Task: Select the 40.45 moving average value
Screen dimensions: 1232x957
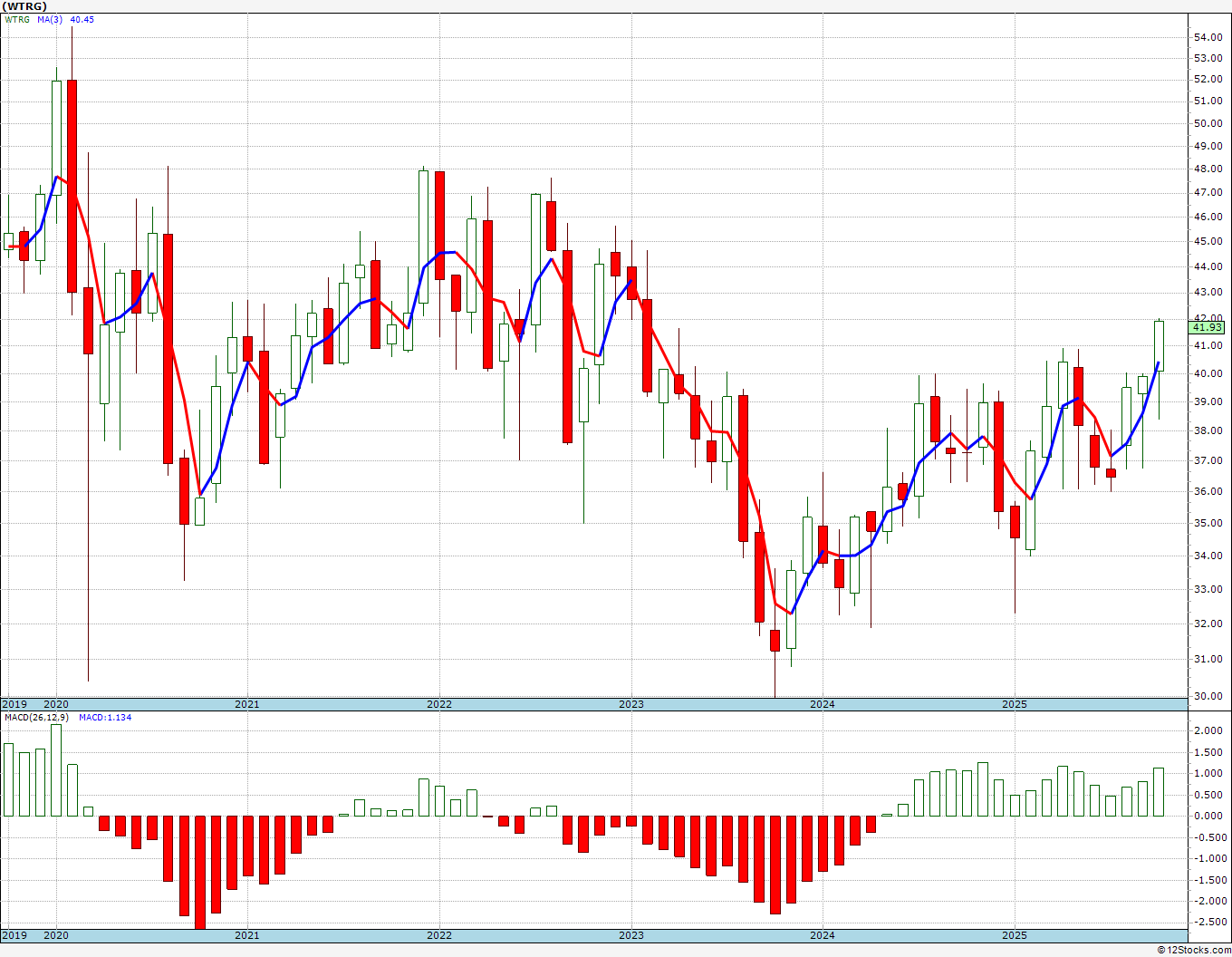Action: (x=82, y=20)
